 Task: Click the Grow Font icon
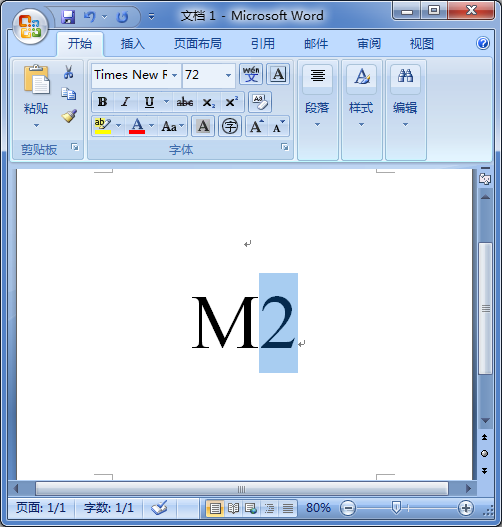(256, 126)
